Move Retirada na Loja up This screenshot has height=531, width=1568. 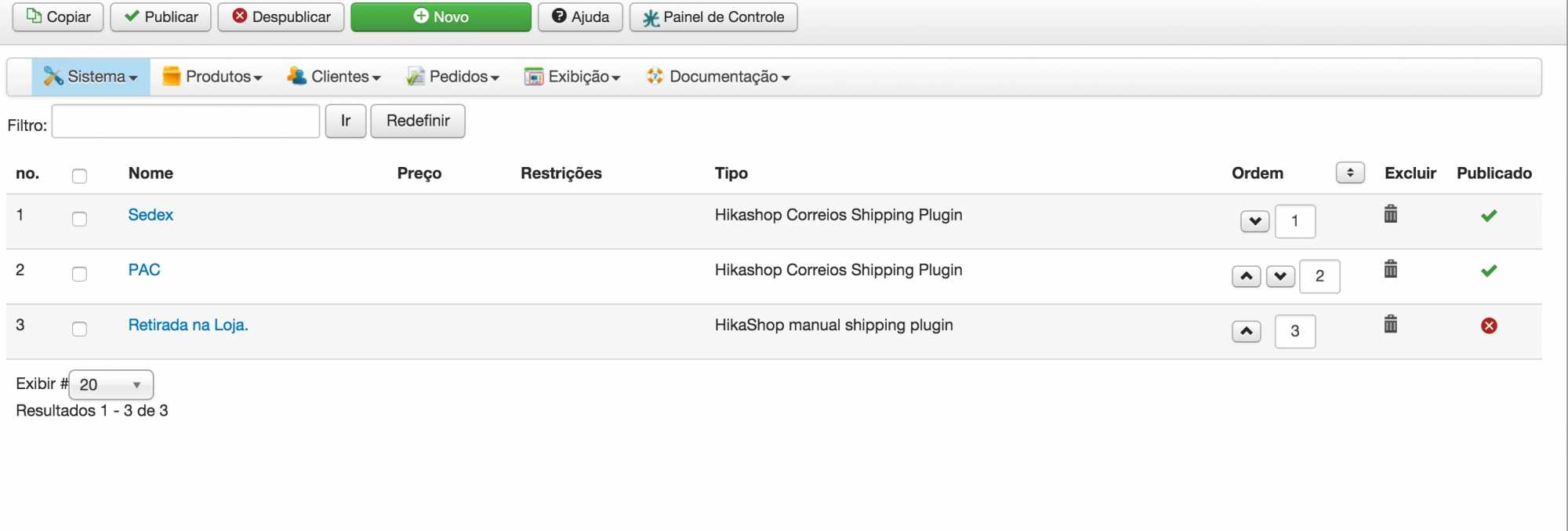1246,331
